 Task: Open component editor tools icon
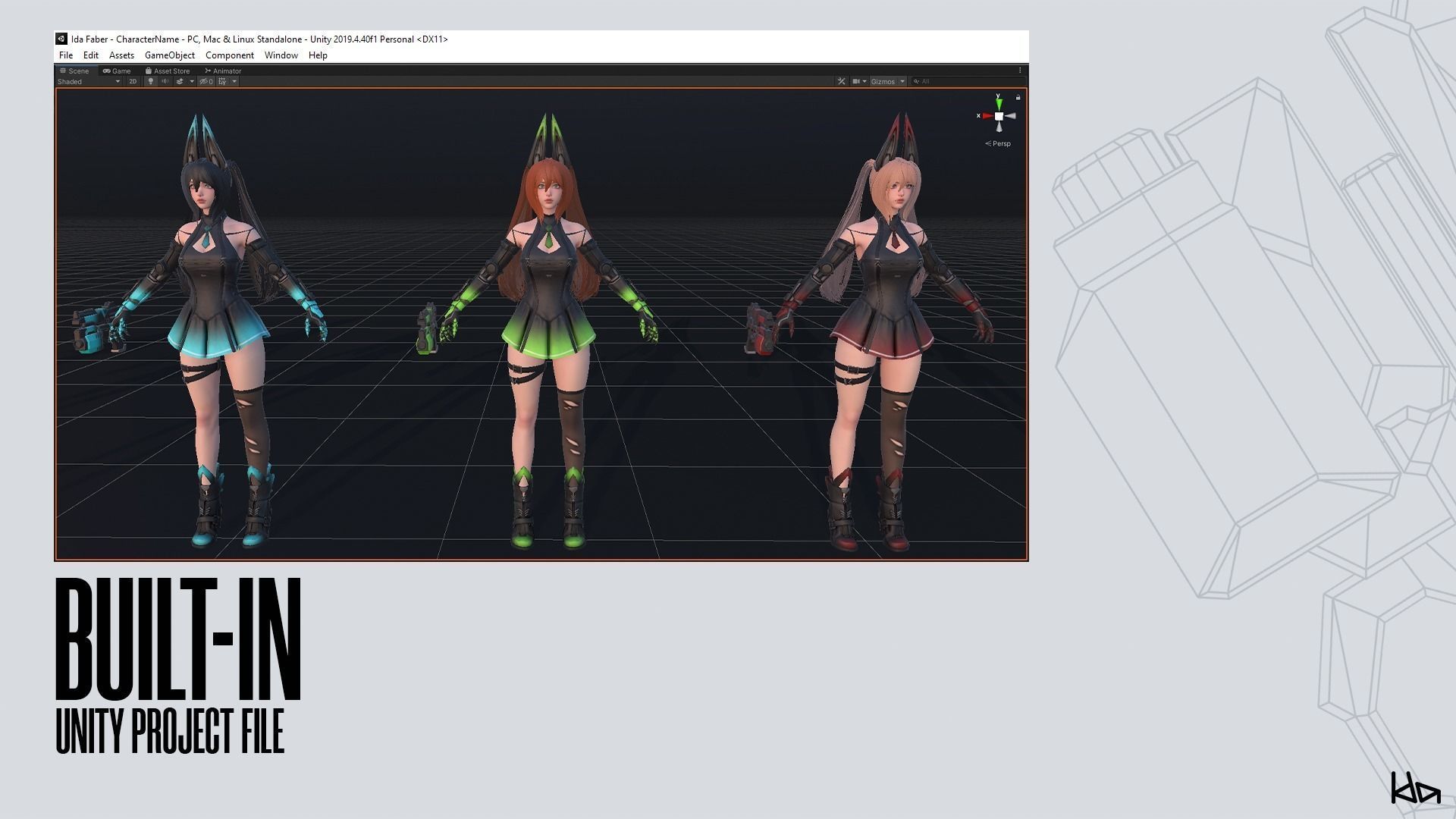click(841, 81)
